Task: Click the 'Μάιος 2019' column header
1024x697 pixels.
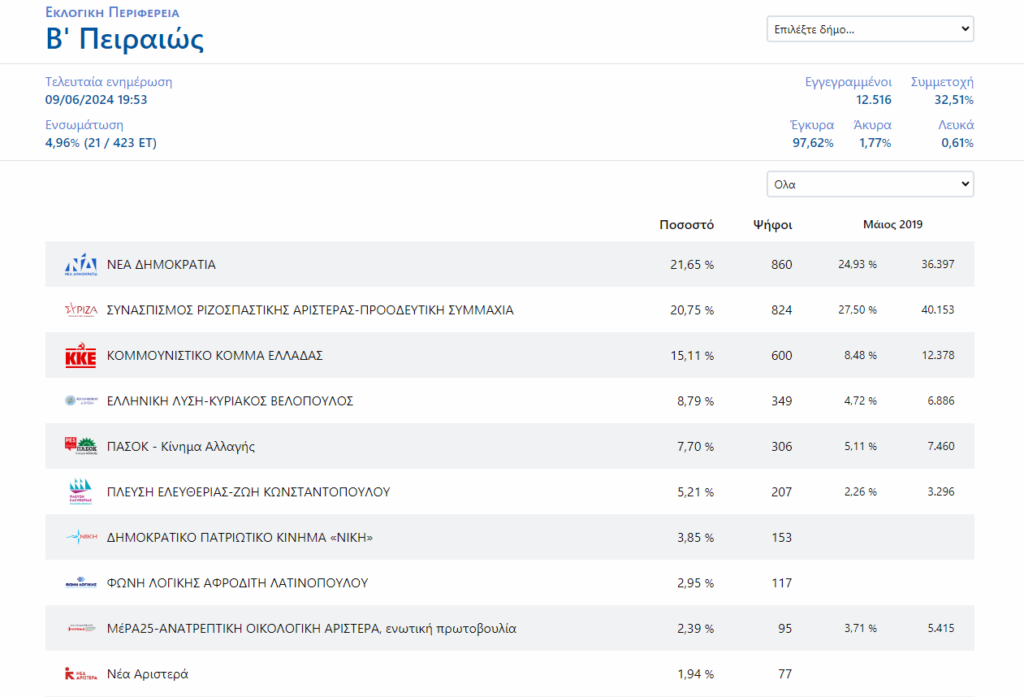Action: [893, 225]
